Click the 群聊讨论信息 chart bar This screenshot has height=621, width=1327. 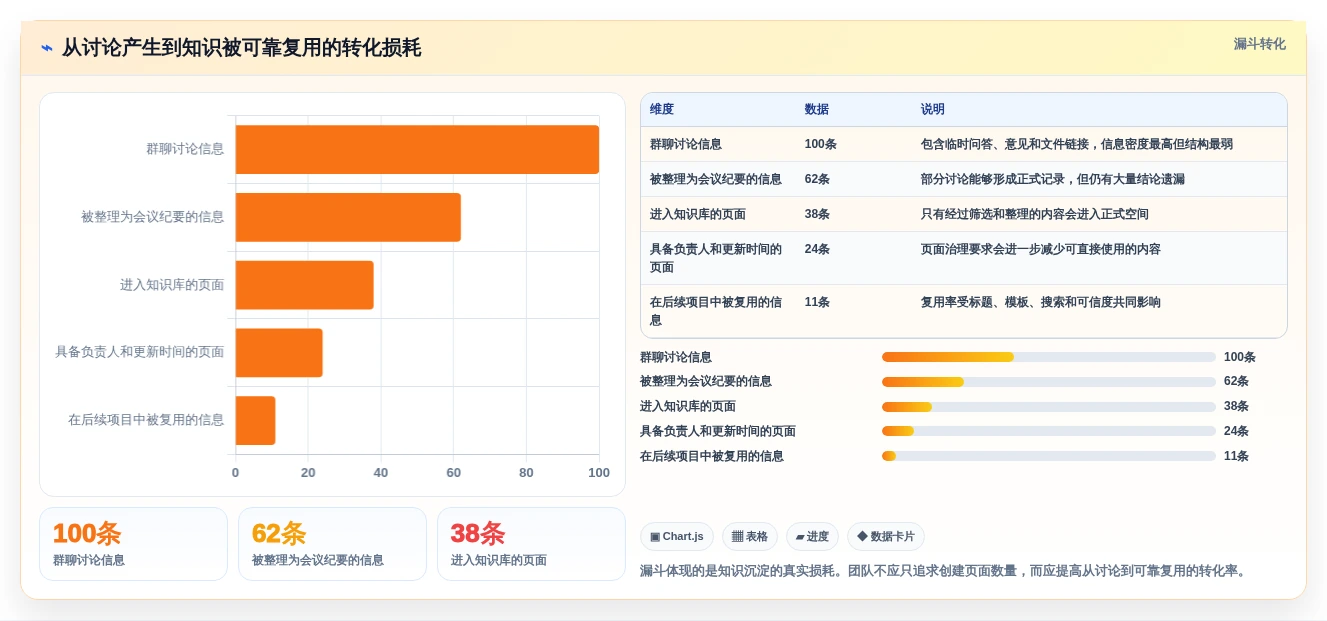417,149
